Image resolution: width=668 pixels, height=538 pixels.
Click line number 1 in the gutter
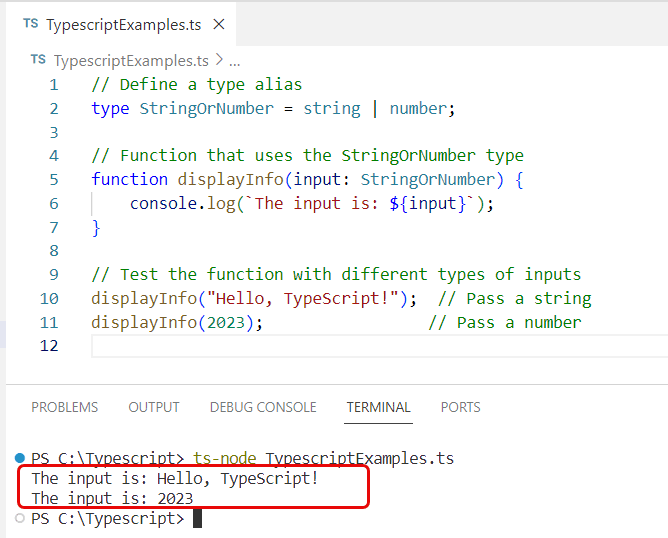click(x=54, y=85)
